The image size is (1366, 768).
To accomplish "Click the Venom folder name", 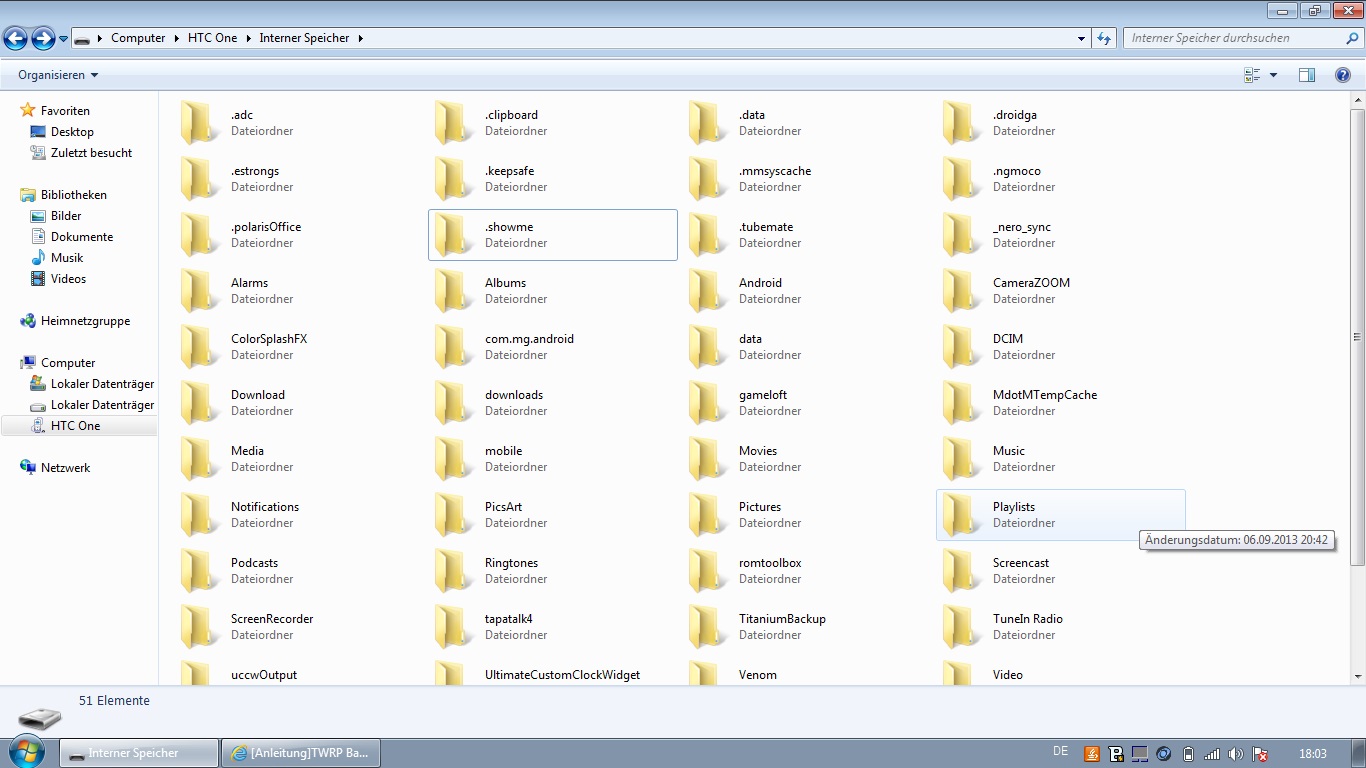I will coord(758,675).
